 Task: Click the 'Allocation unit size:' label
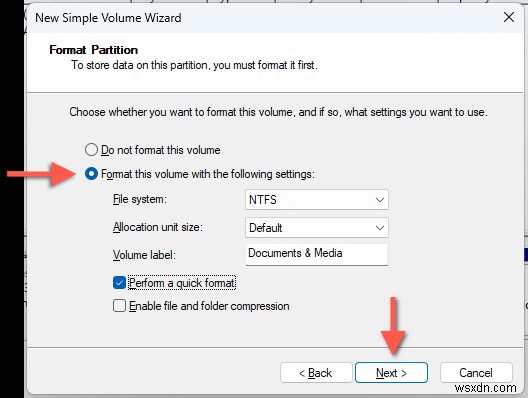tap(158, 227)
